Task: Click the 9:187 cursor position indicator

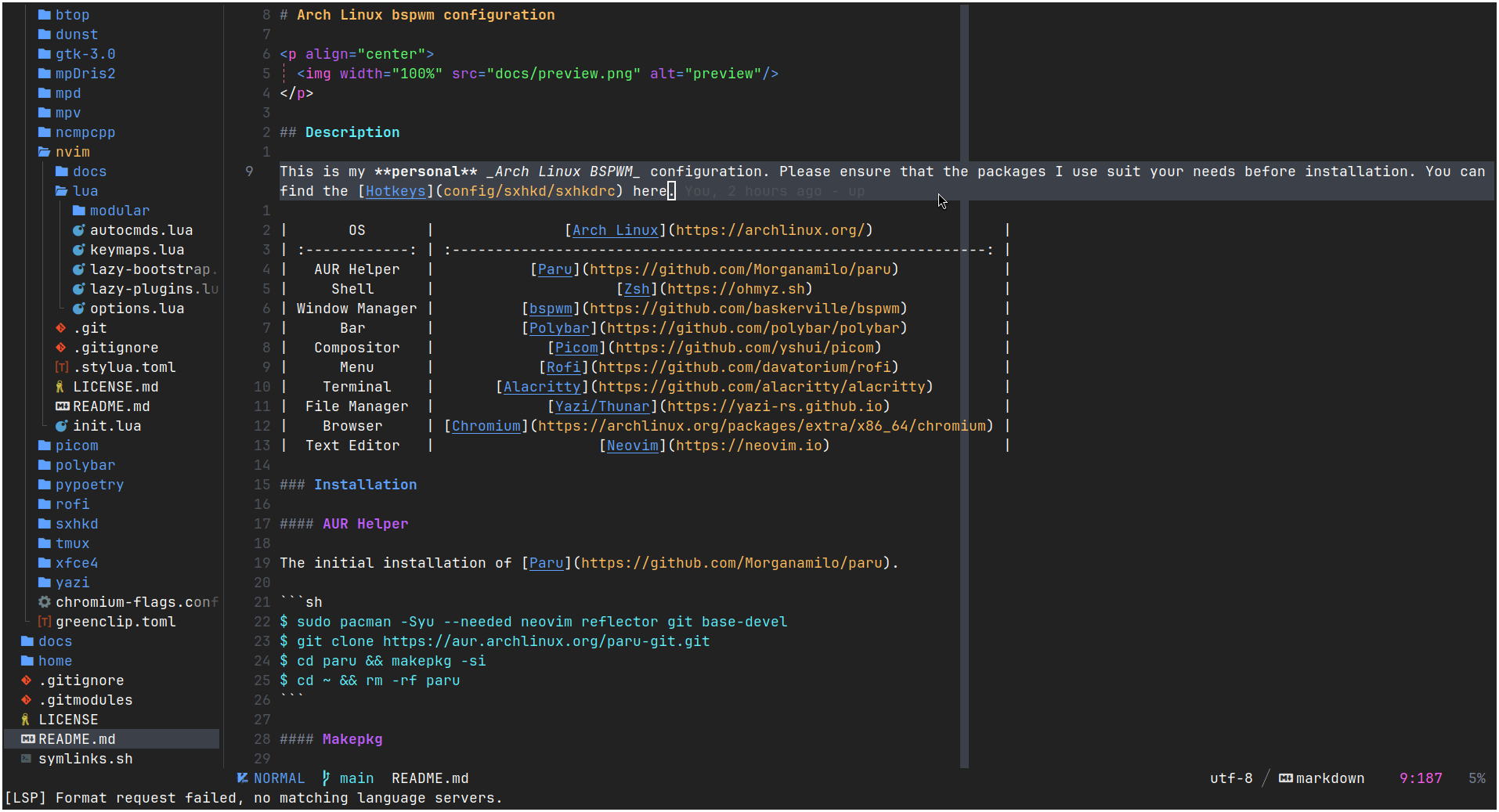Action: tap(1421, 778)
